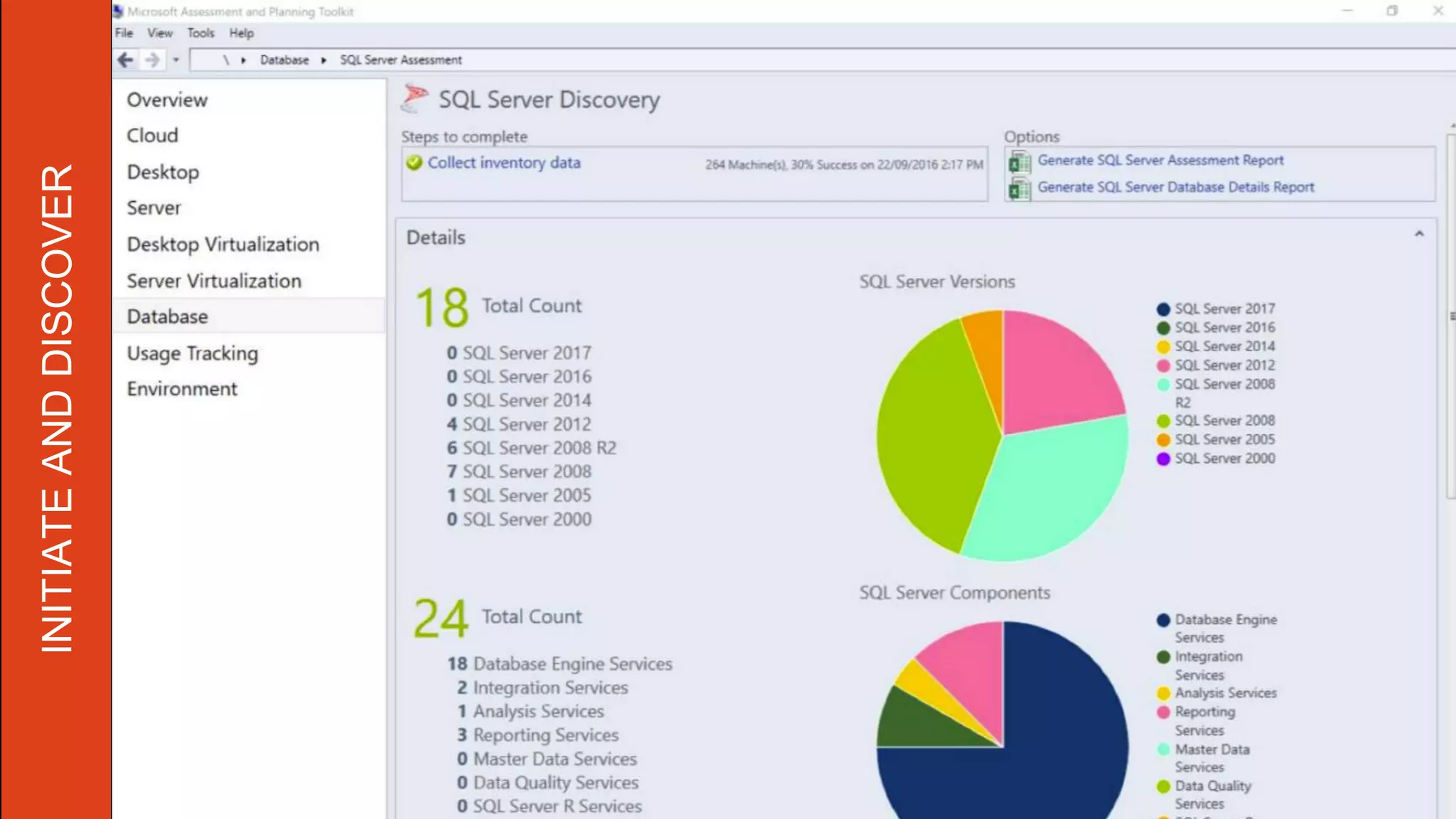Image resolution: width=1456 pixels, height=819 pixels.
Task: Click the back navigation arrow
Action: pos(126,60)
